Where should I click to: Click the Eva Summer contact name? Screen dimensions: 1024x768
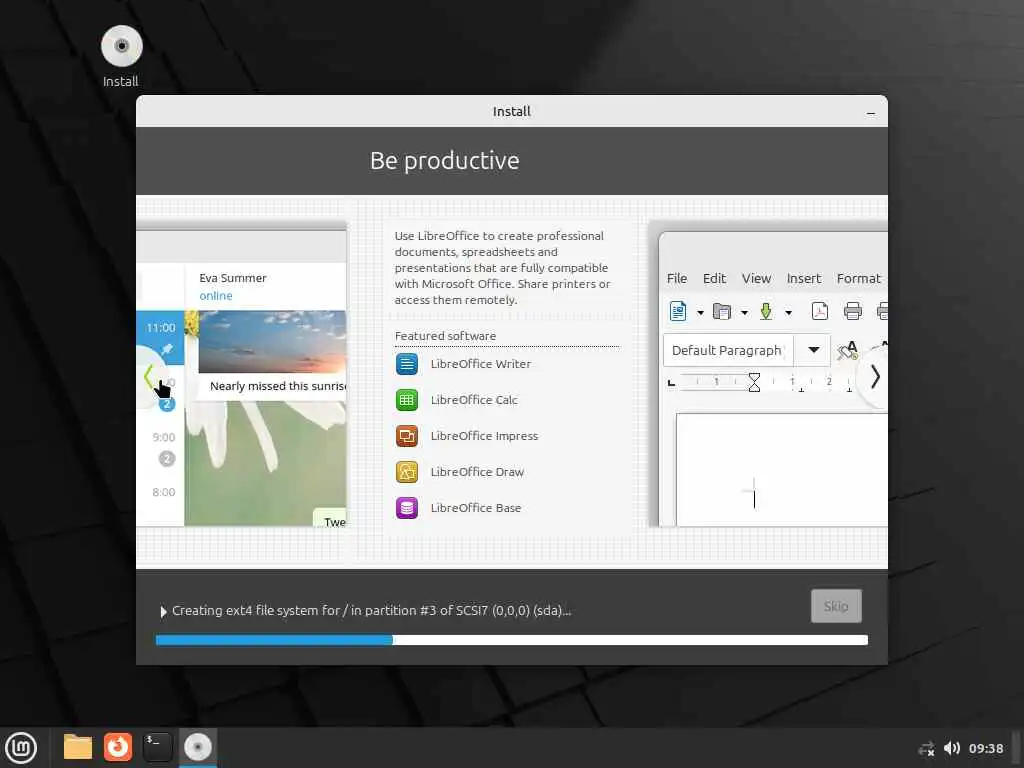(x=232, y=278)
